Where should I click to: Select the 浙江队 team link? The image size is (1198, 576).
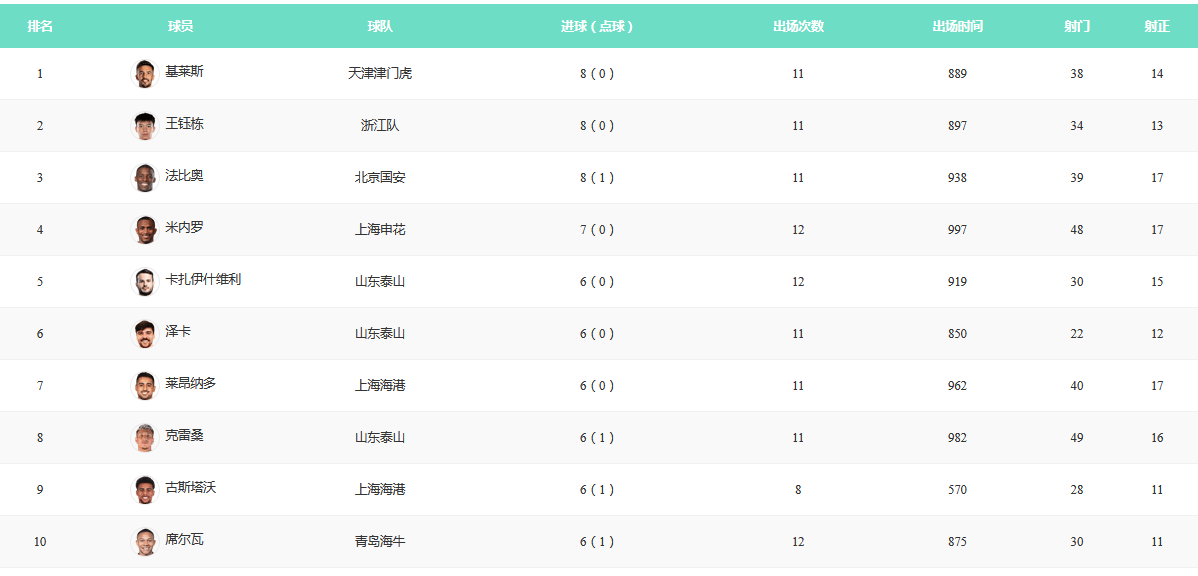(380, 126)
